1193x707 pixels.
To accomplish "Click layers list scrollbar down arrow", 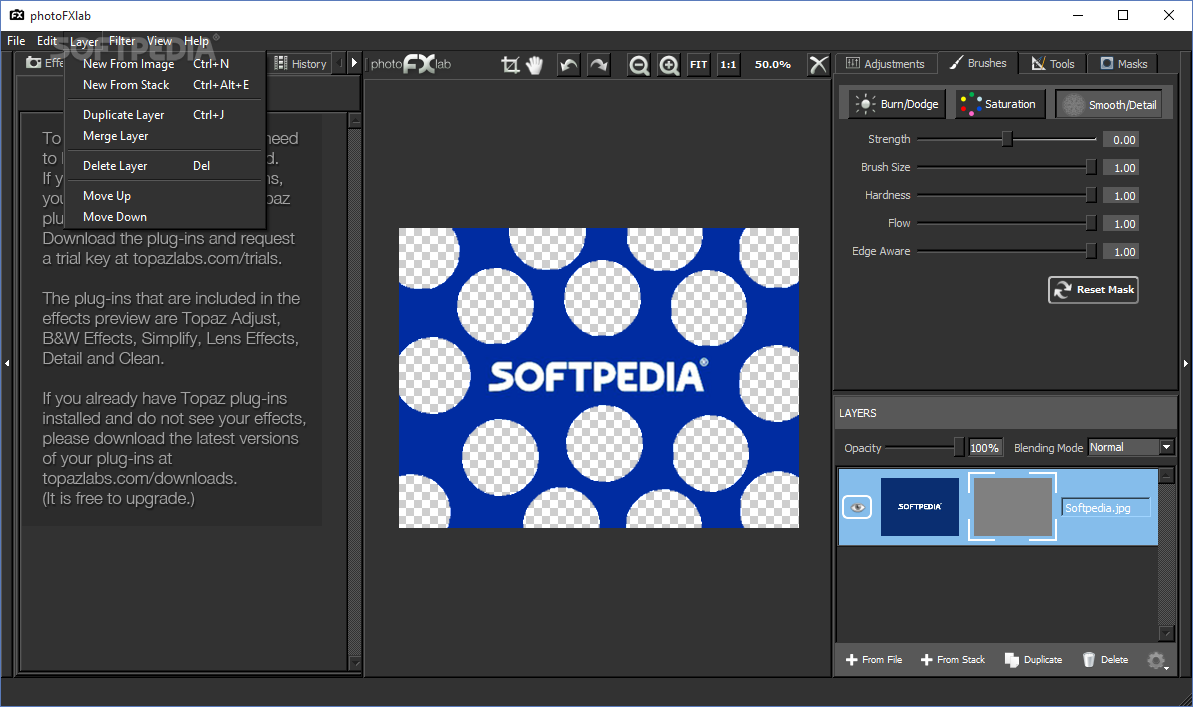I will (1166, 633).
